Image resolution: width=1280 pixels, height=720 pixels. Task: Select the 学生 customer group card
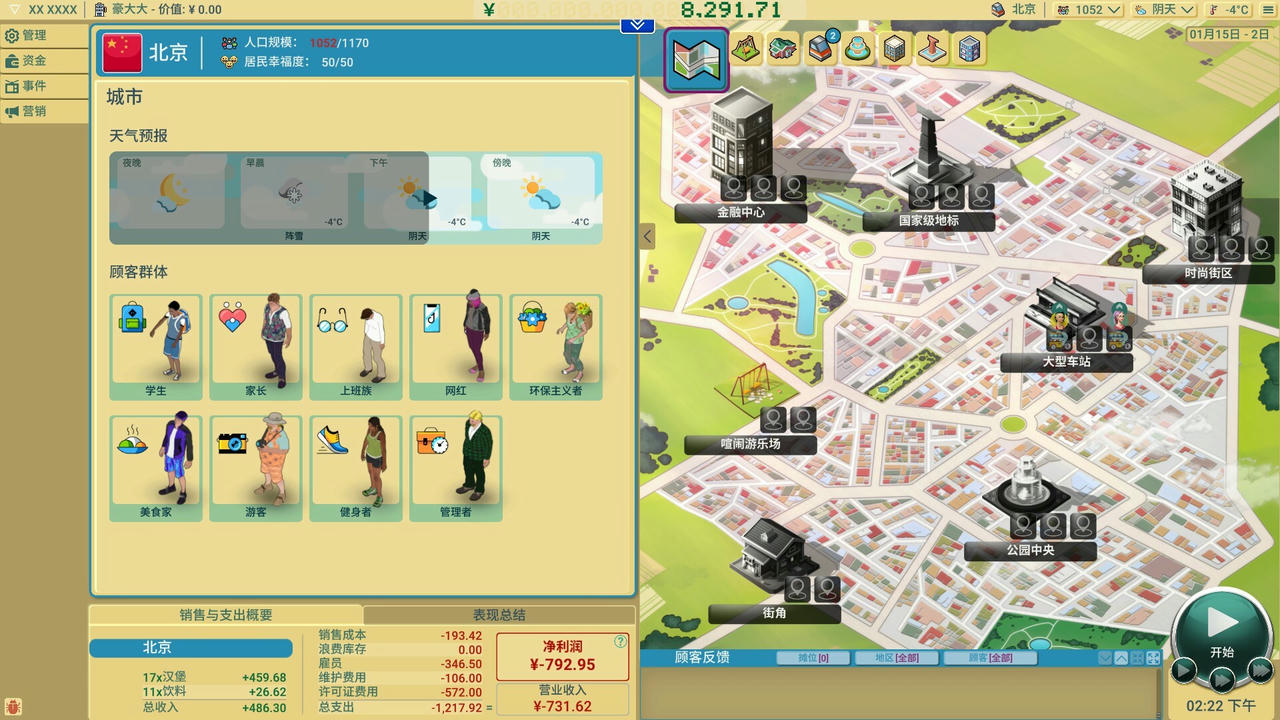156,347
